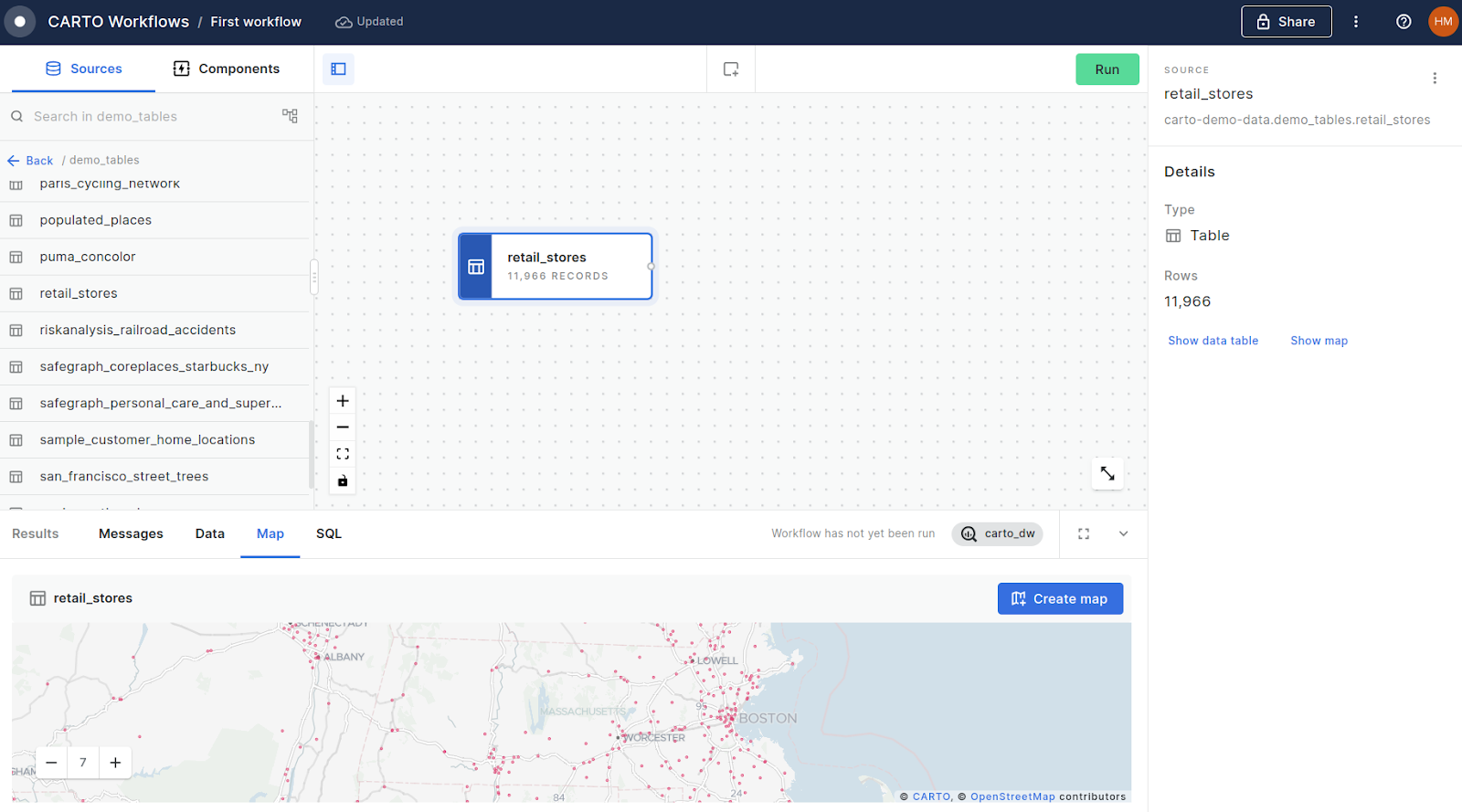
Task: Run the workflow
Action: point(1107,69)
